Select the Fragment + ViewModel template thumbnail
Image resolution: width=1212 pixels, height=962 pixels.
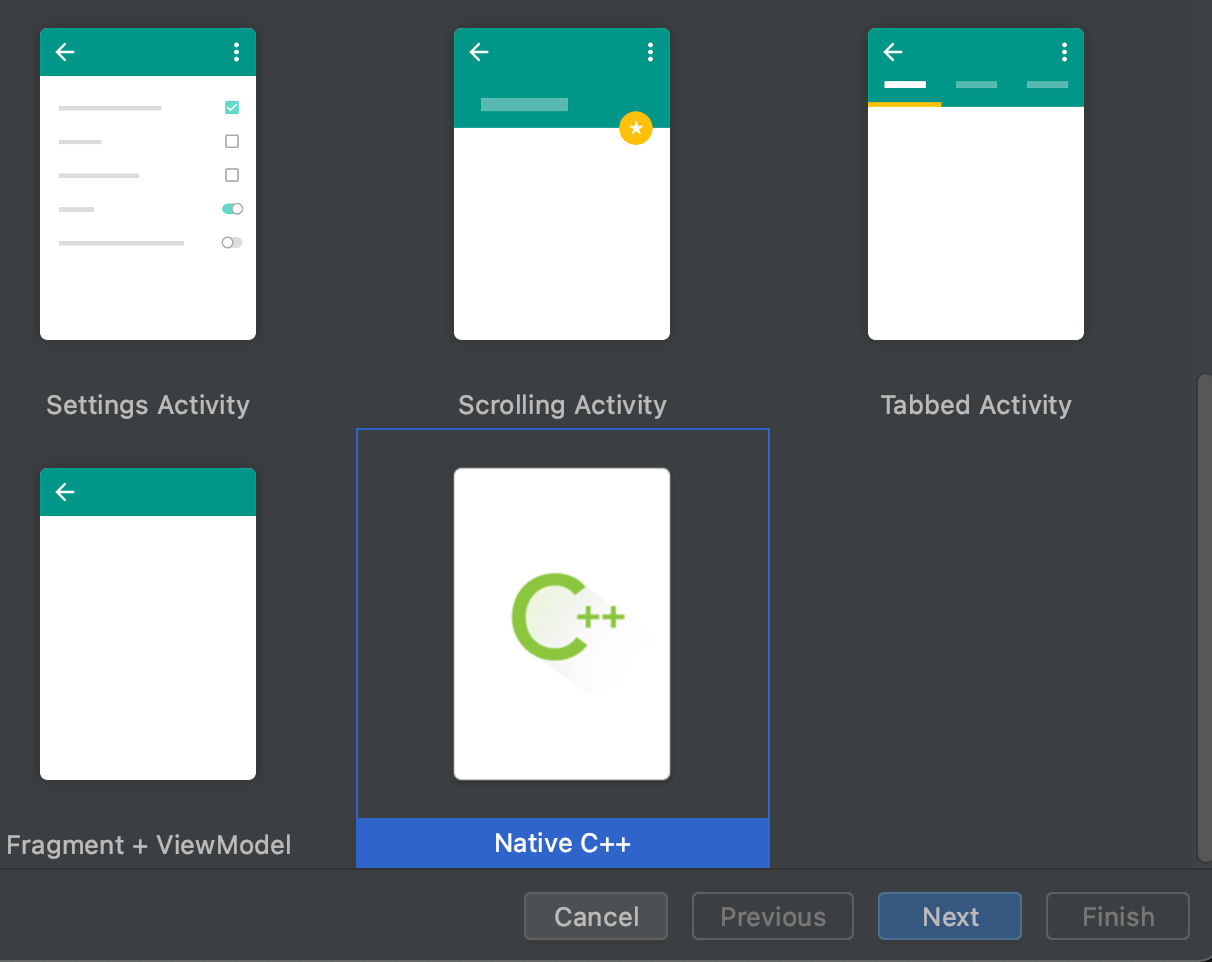(x=148, y=624)
